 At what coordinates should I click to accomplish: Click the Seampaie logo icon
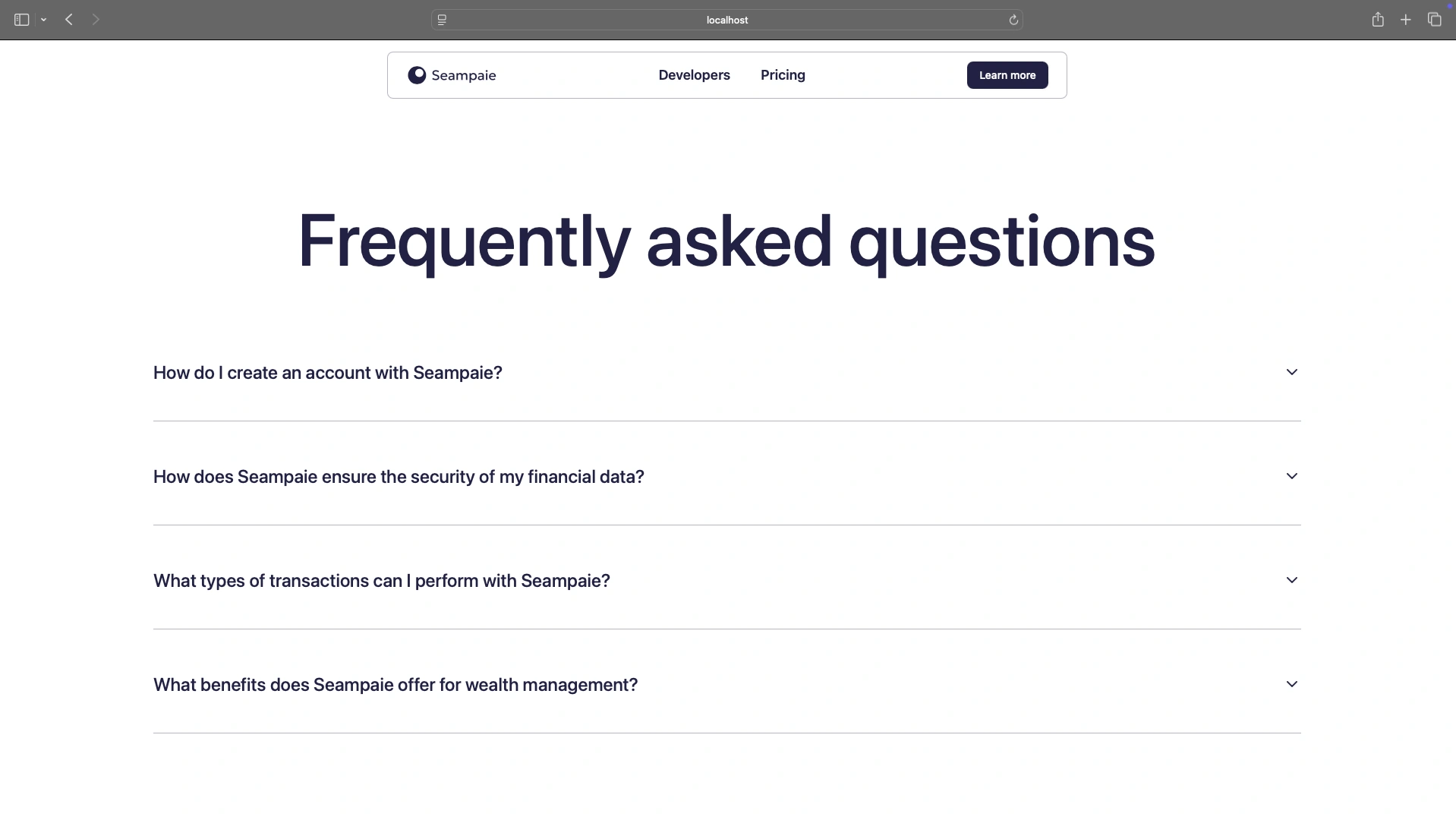click(x=417, y=75)
